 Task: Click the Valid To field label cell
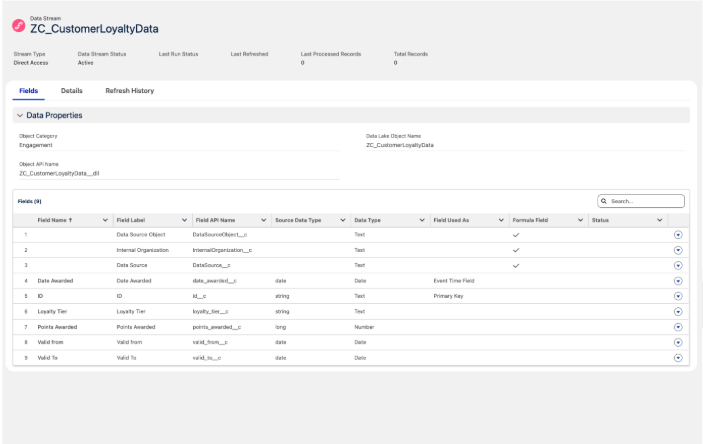coord(126,358)
